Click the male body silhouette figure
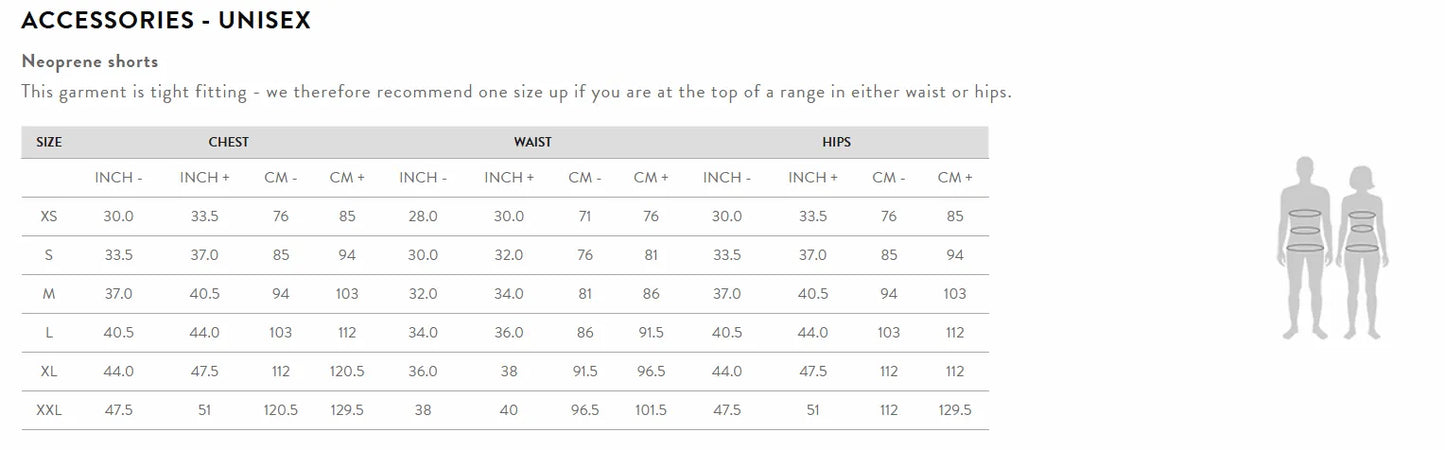Image resolution: width=1445 pixels, height=450 pixels. [x=1304, y=245]
